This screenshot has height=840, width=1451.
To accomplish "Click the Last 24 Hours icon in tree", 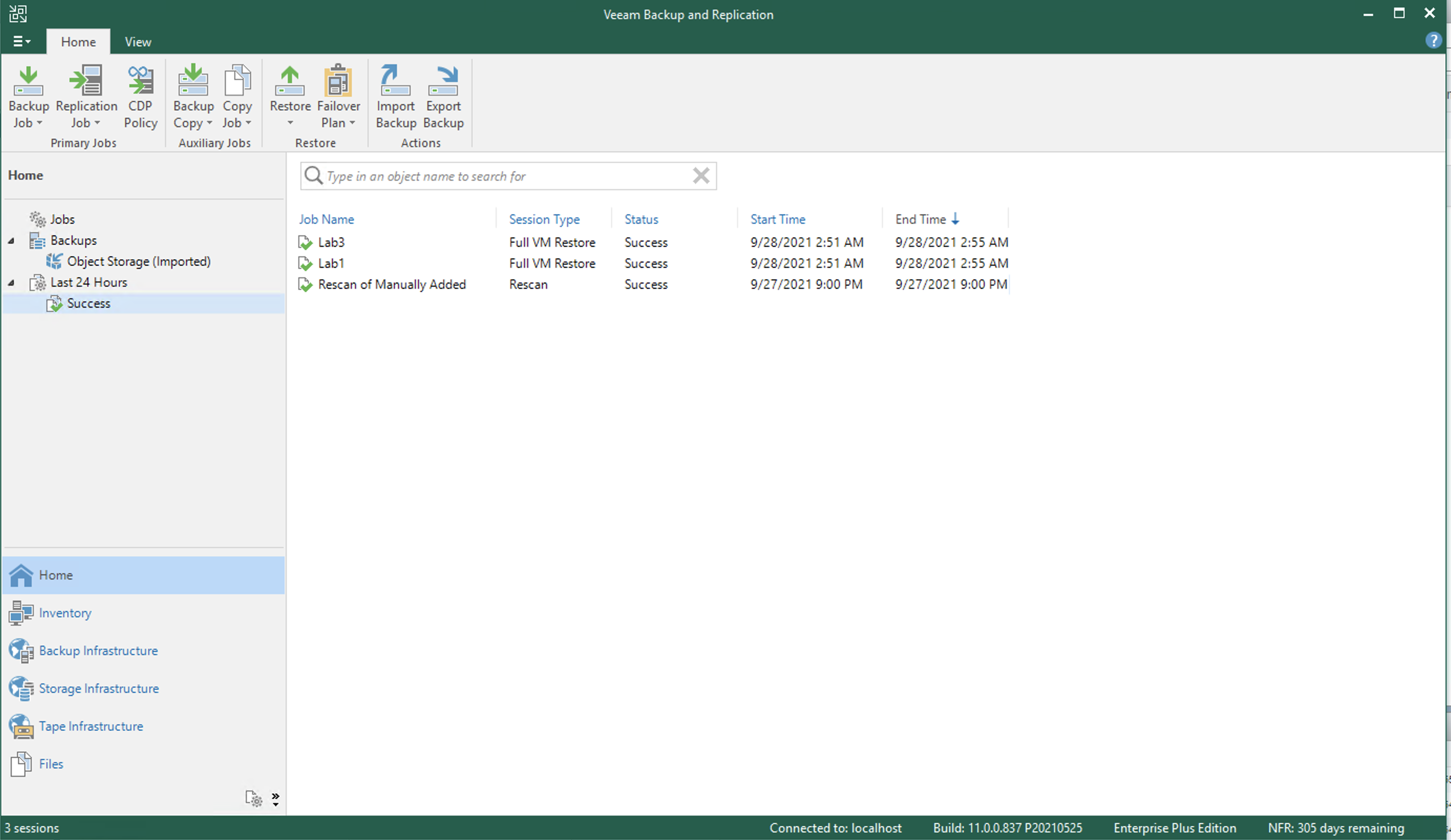I will click(37, 282).
